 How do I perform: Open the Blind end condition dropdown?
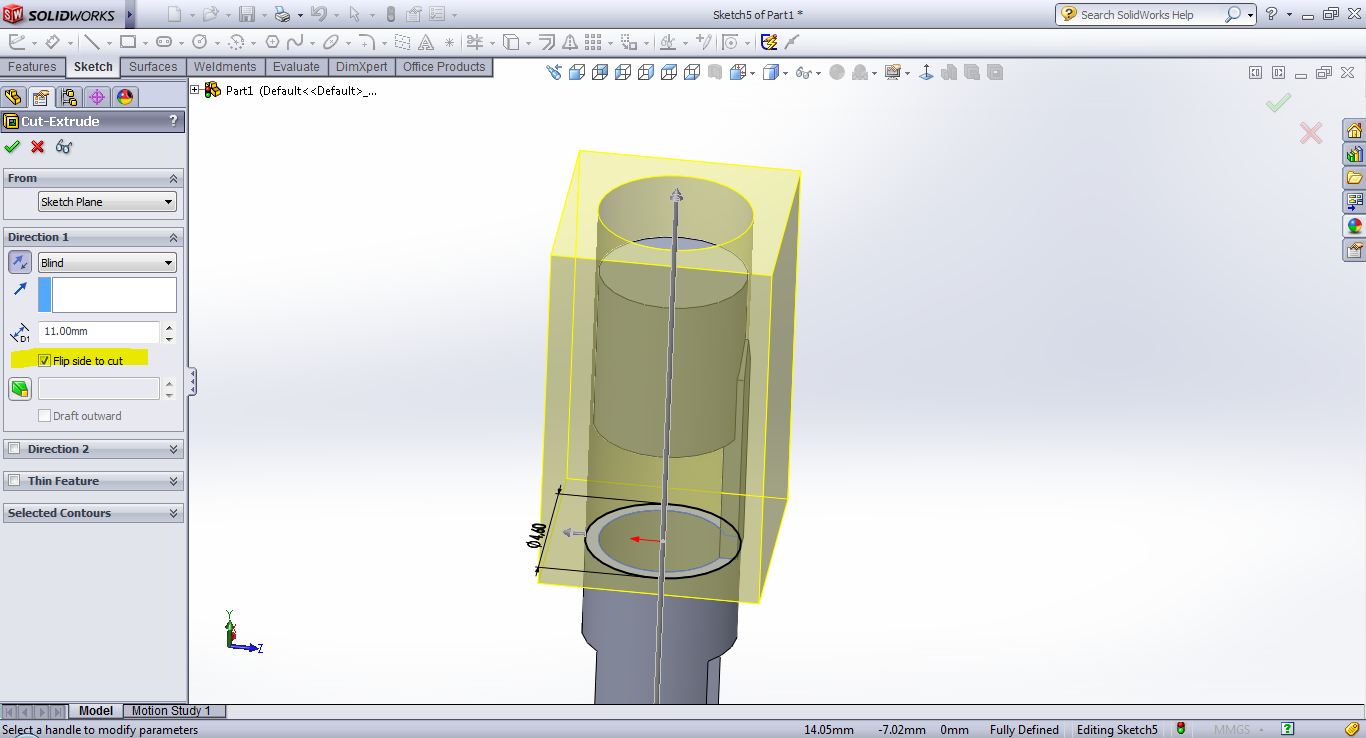click(107, 263)
